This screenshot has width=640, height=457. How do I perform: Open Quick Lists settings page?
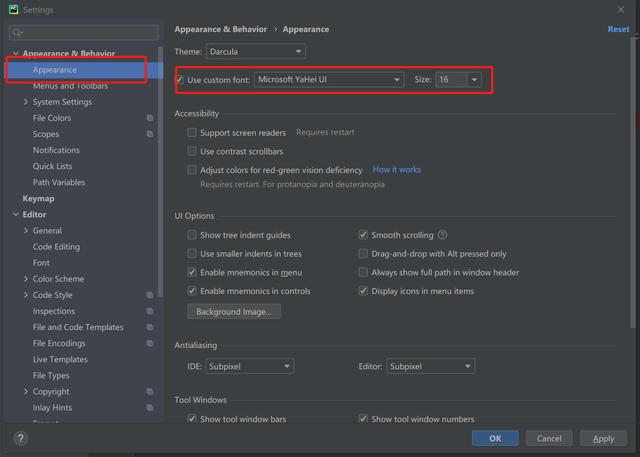coord(52,166)
